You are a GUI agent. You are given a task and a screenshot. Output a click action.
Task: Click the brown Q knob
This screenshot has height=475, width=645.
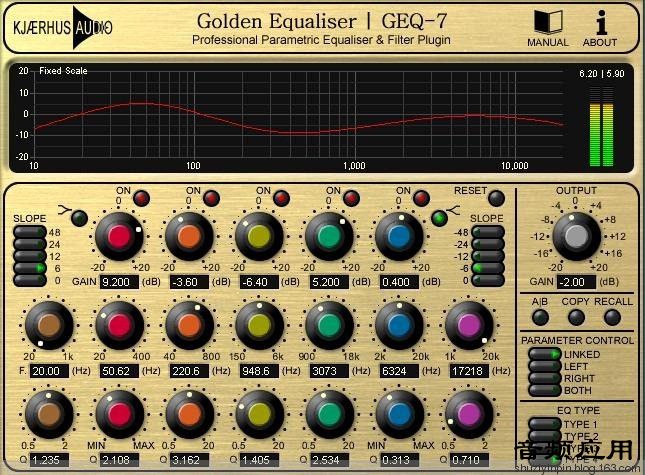[49, 414]
